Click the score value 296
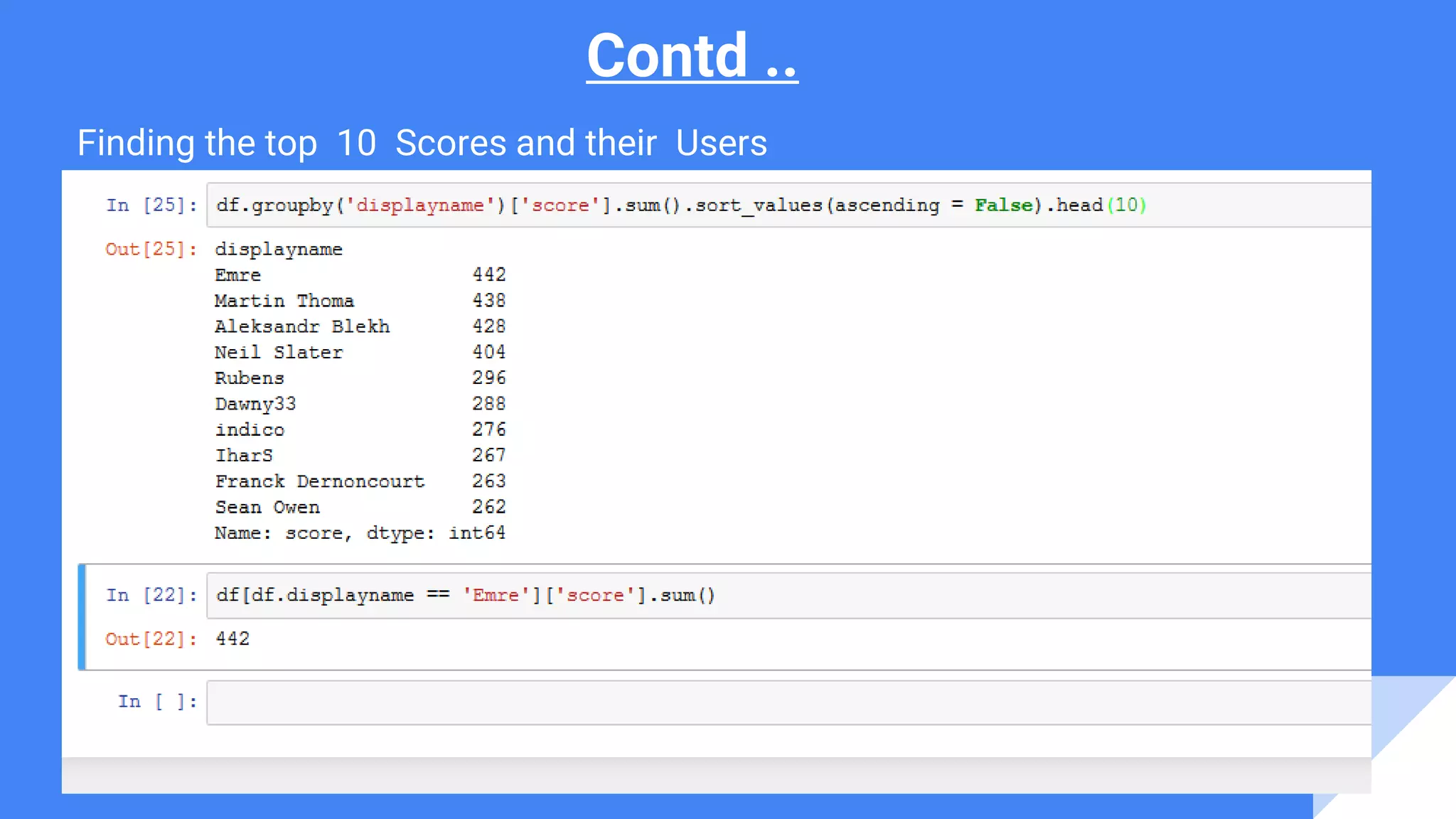The image size is (1456, 819). coord(489,378)
